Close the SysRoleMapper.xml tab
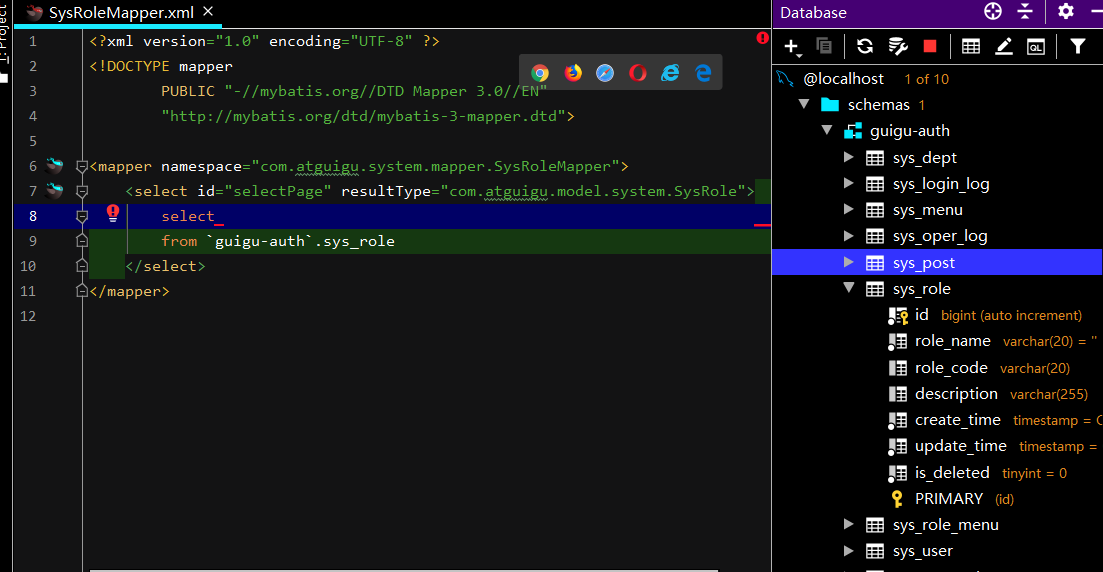1103x572 pixels. [208, 11]
